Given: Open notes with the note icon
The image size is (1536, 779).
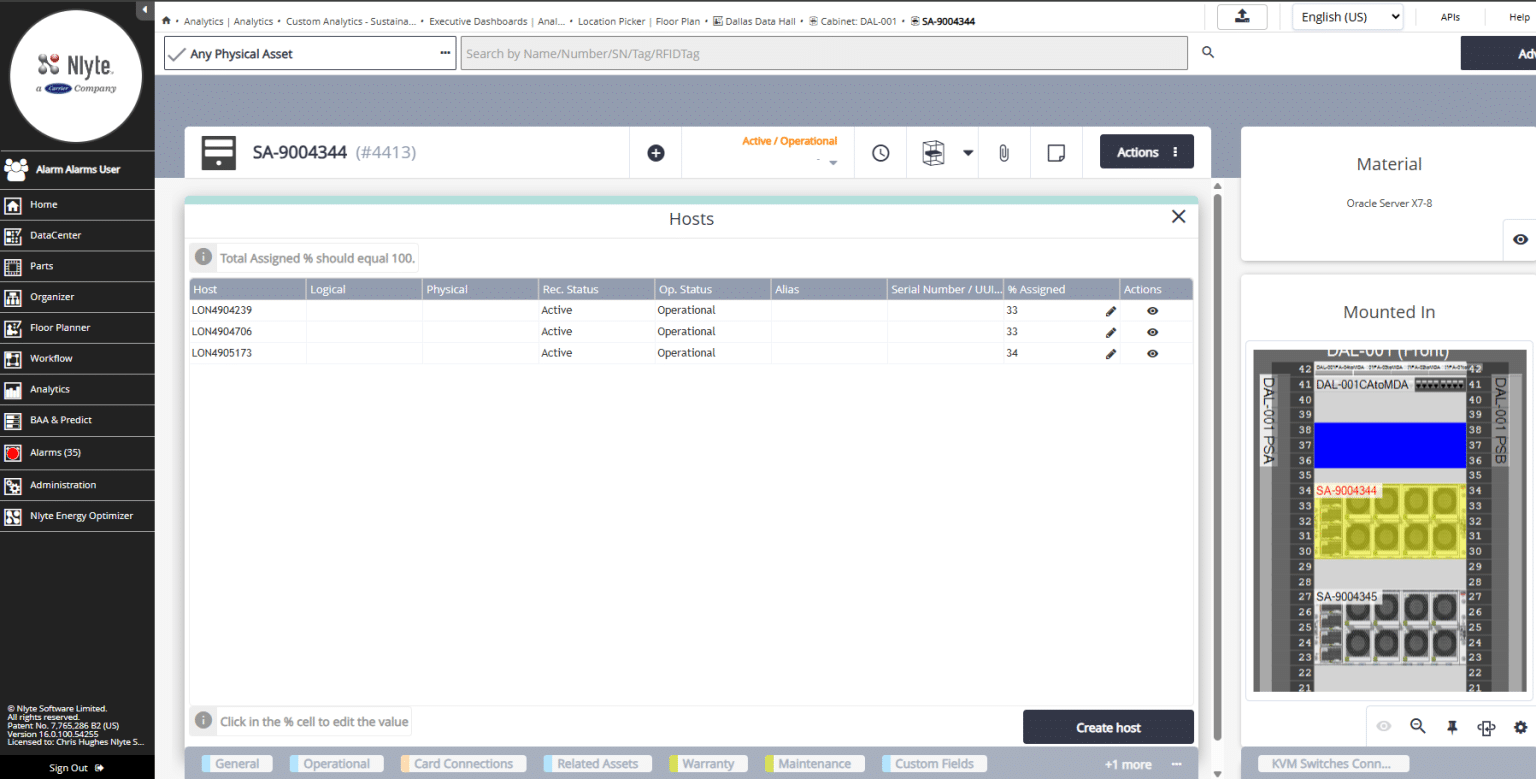Looking at the screenshot, I should coord(1056,152).
